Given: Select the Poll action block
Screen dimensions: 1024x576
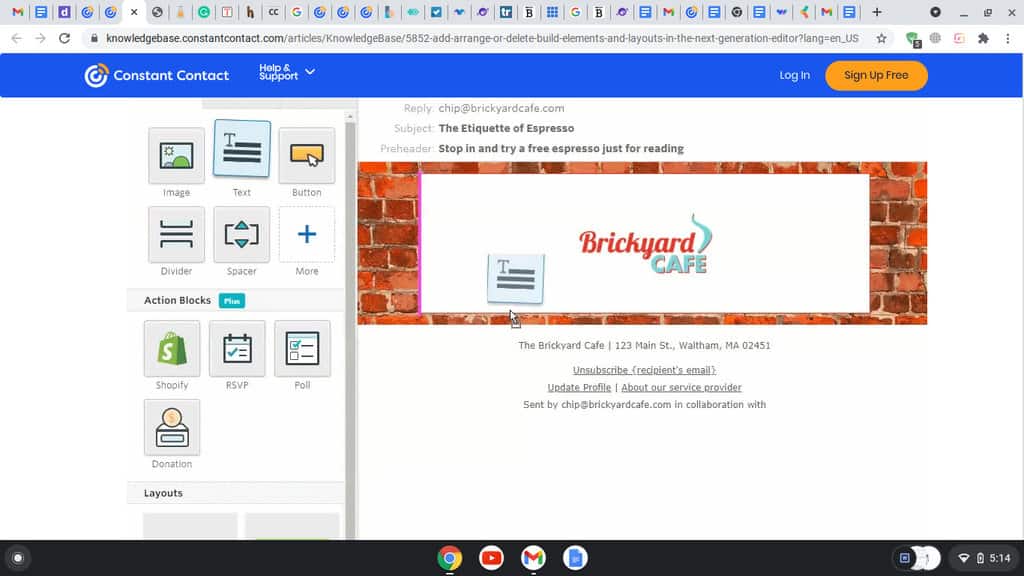Looking at the screenshot, I should (302, 349).
